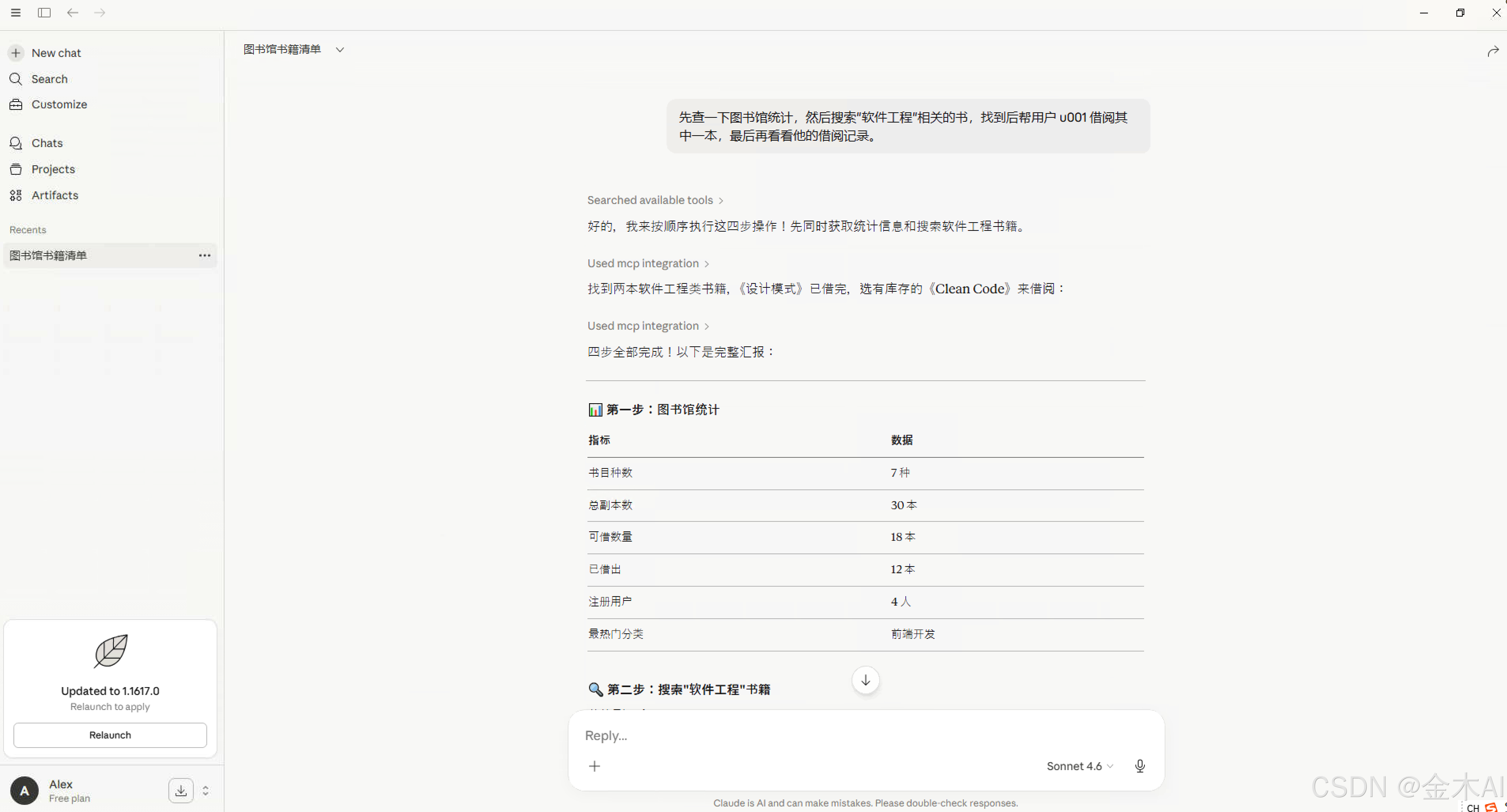The image size is (1507, 812).
Task: Click the scroll-to-bottom arrow button
Action: click(x=865, y=680)
